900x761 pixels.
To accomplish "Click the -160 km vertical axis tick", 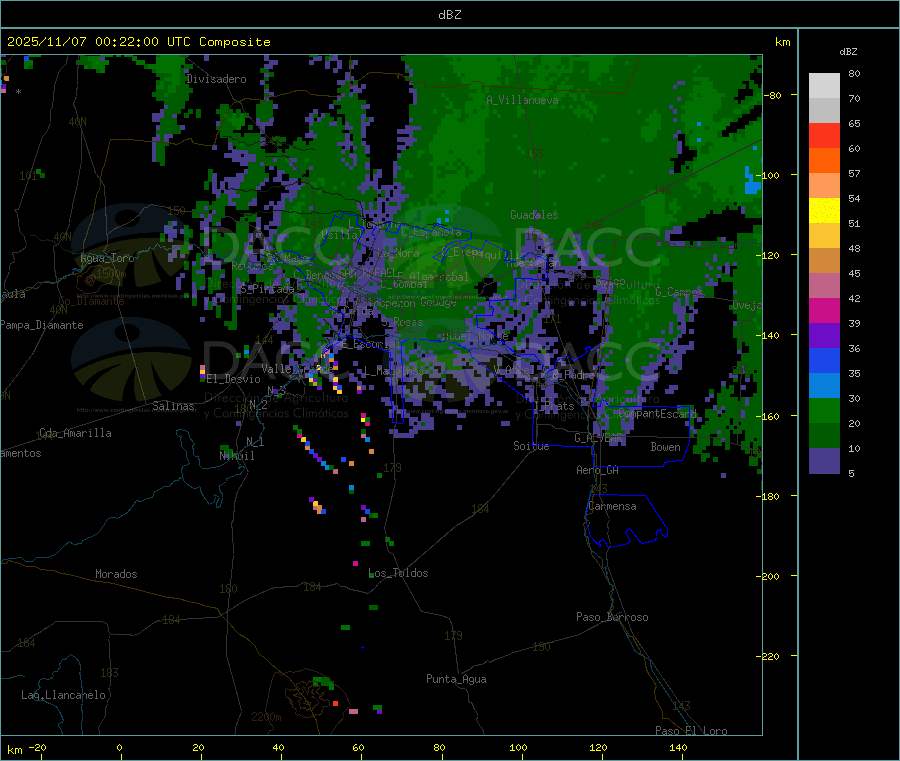I will coord(768,416).
